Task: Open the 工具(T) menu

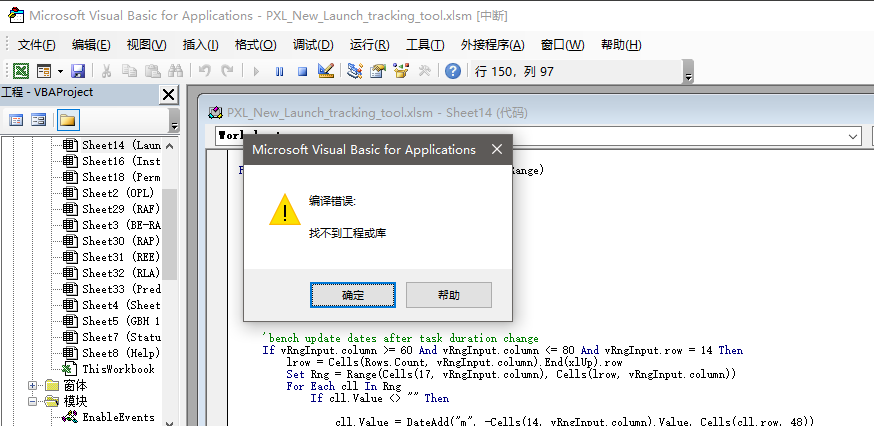Action: pyautogui.click(x=425, y=45)
